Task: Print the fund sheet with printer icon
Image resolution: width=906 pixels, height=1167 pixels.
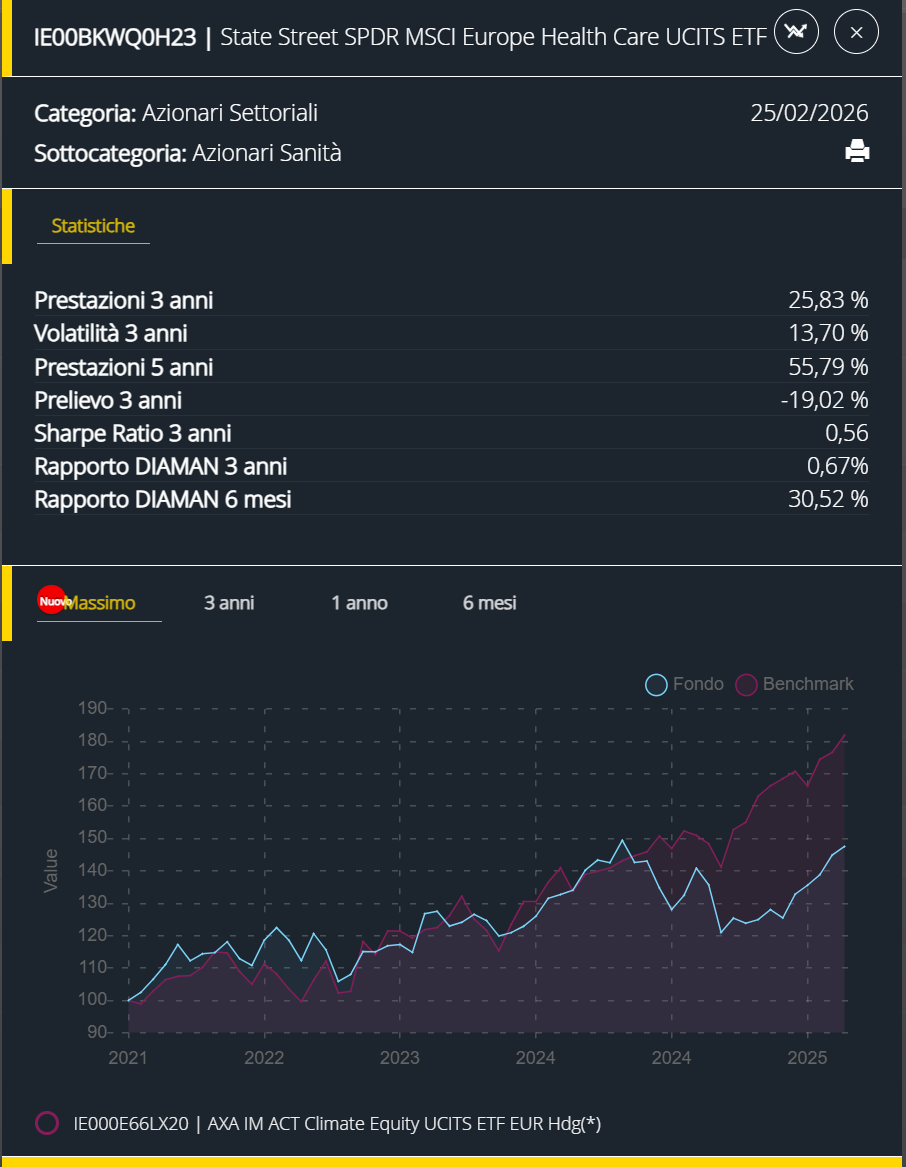Action: coord(857,152)
